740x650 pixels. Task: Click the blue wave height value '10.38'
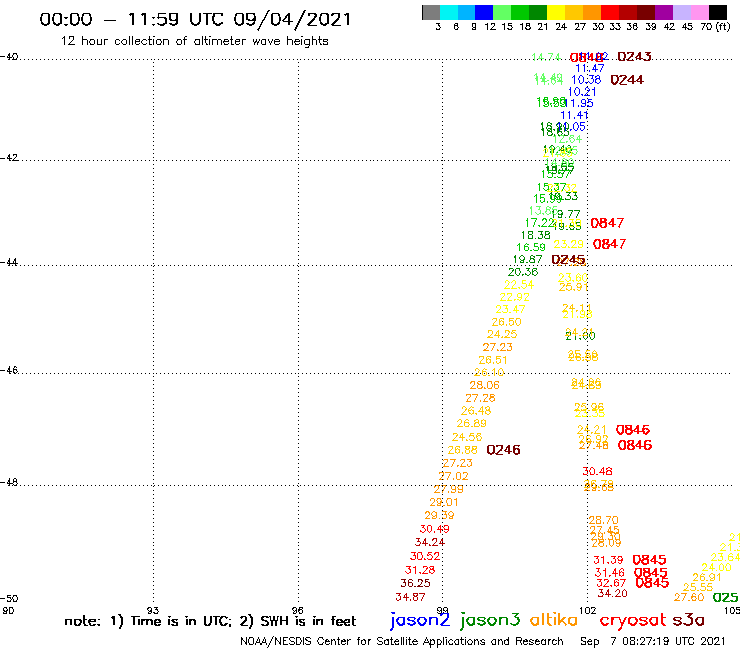(x=586, y=80)
